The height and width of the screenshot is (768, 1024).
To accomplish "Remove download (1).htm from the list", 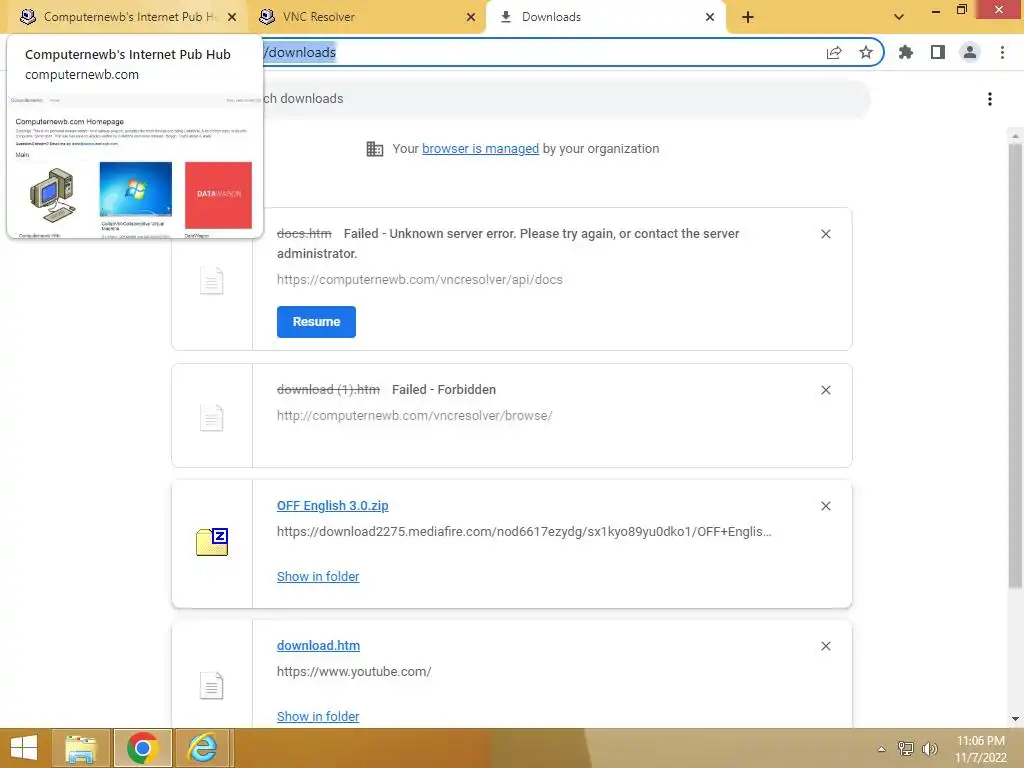I will 826,390.
